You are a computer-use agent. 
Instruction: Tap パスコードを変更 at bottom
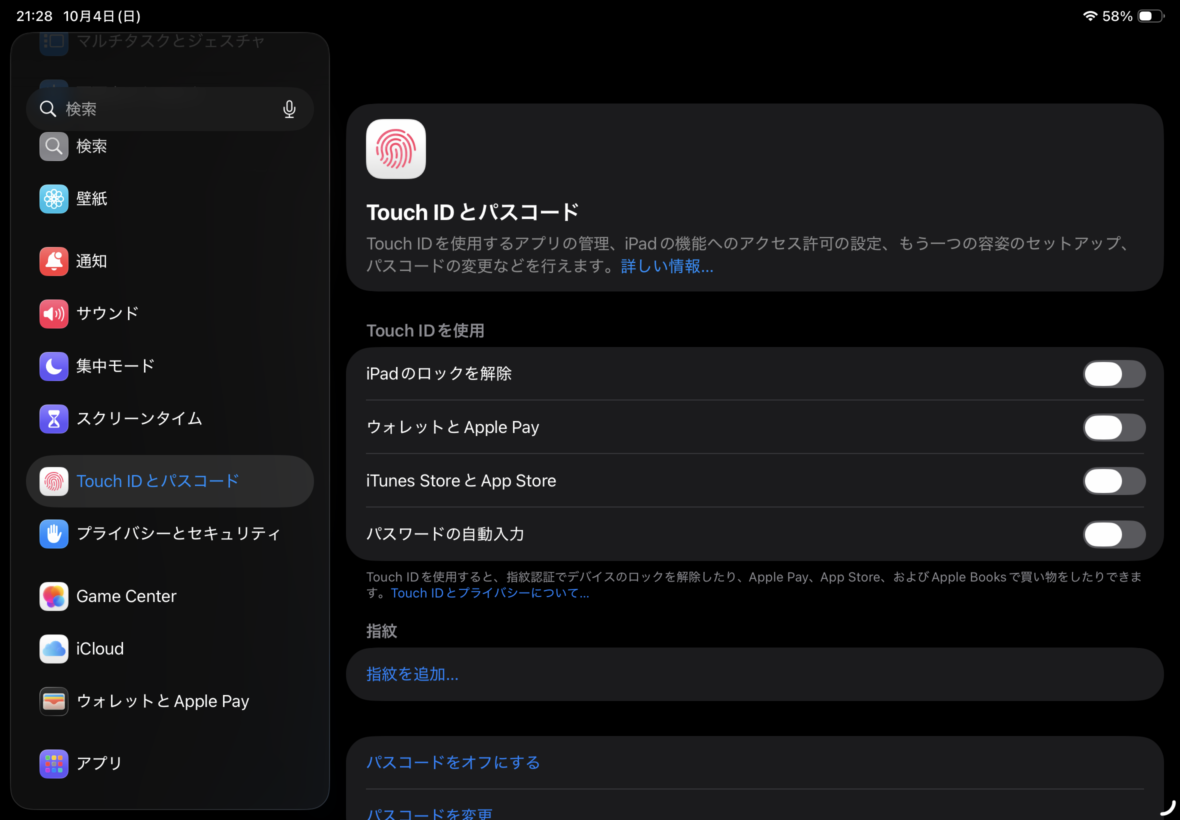430,813
